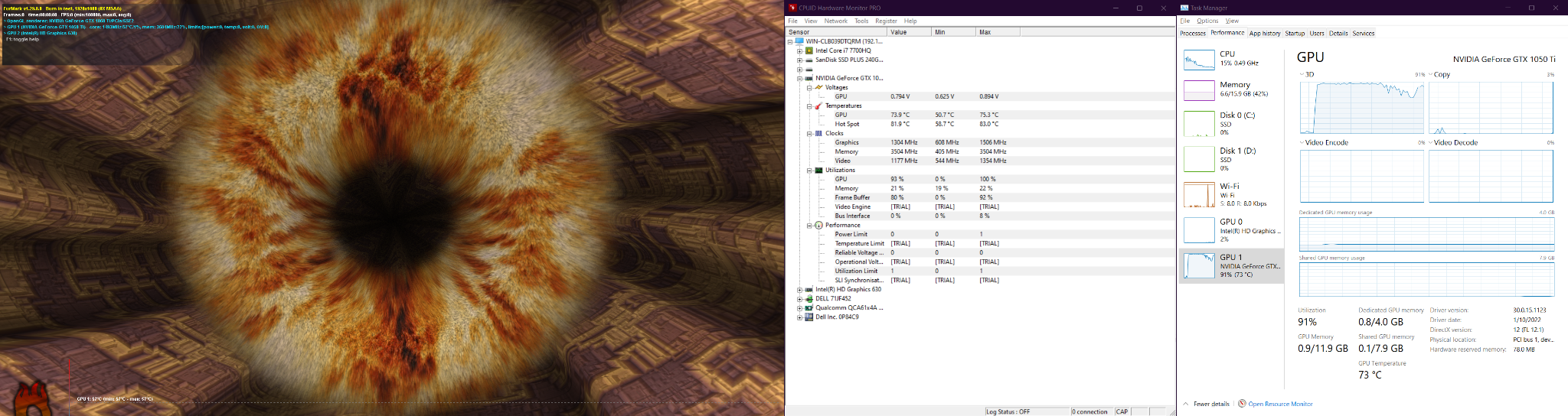Open the Options menu in Task Manager
Screen dimensions: 1568x416
1207,21
